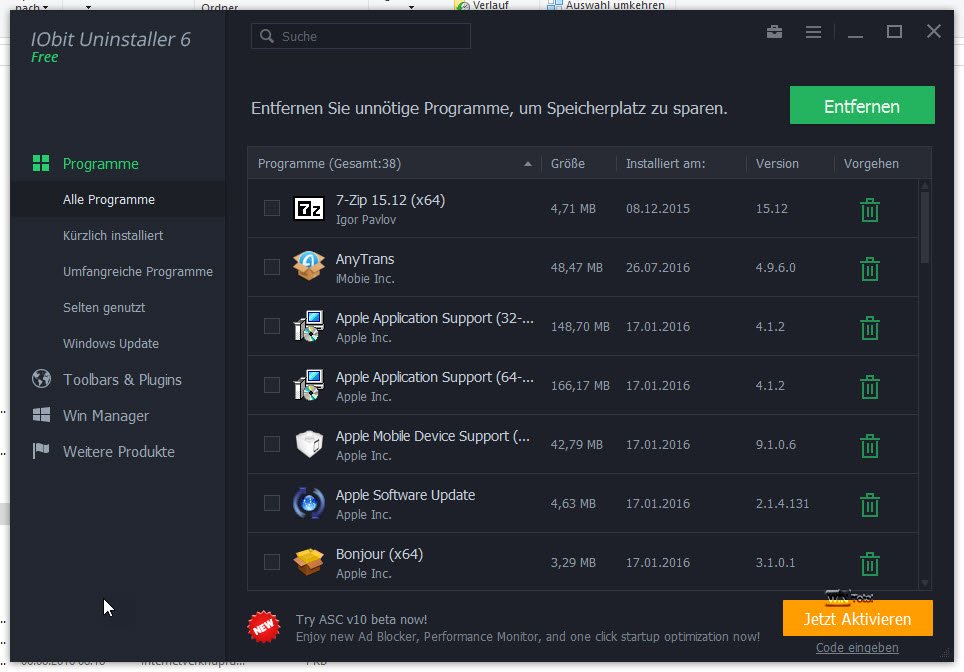Open Umfangreiche Programme list

(138, 271)
